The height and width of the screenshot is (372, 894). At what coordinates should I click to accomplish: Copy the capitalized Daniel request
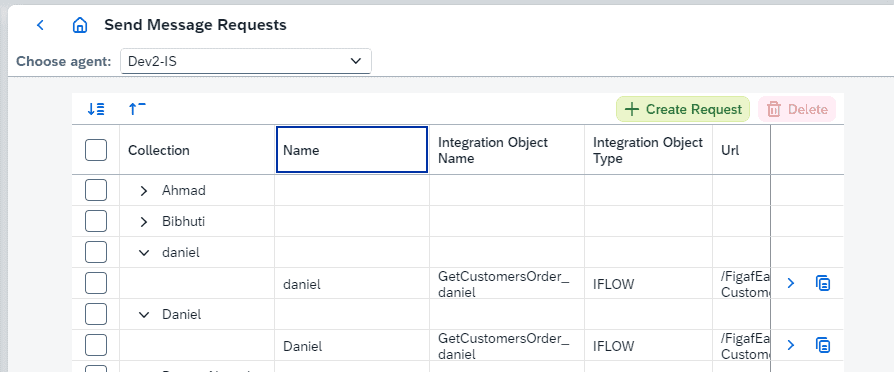(x=823, y=345)
